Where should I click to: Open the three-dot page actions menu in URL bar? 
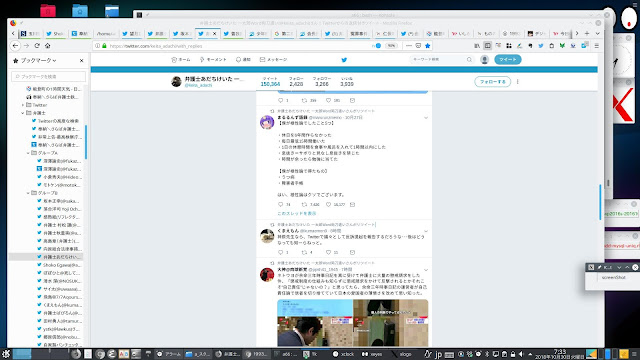[x=409, y=46]
